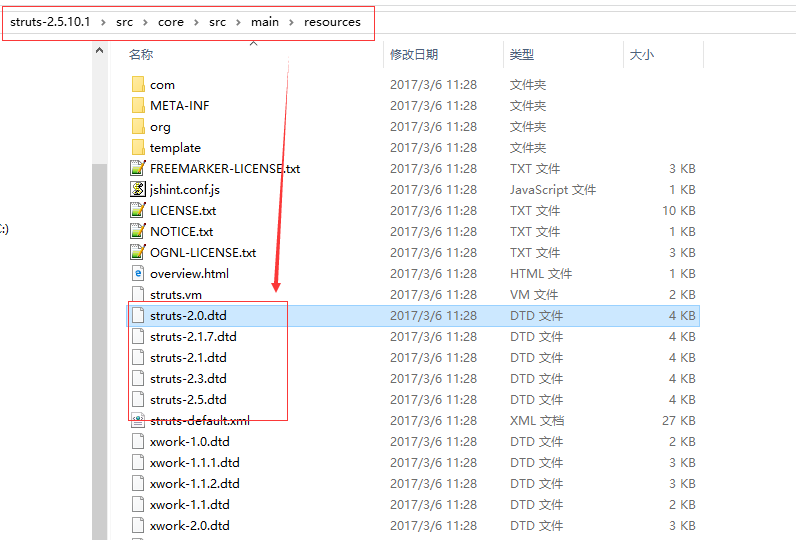This screenshot has height=540, width=796.
Task: Click the JavaScript 文件 type cell
Action: [553, 190]
